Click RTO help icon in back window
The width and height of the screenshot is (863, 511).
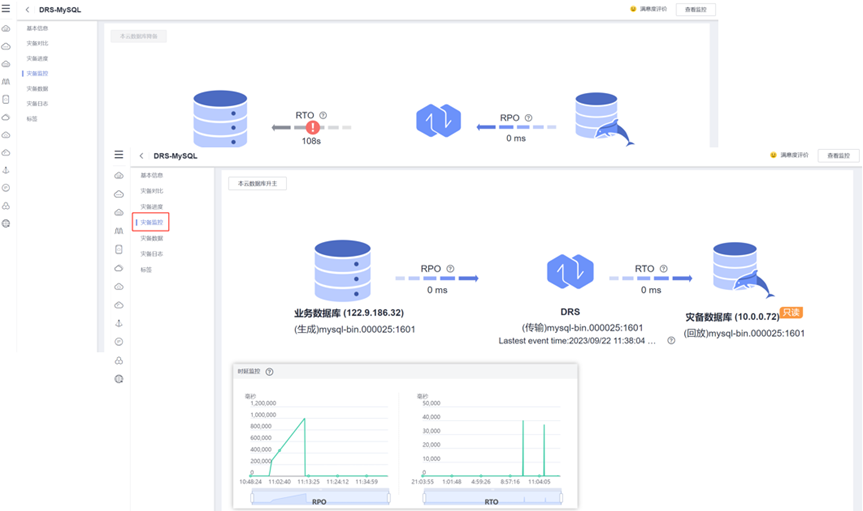click(x=323, y=115)
